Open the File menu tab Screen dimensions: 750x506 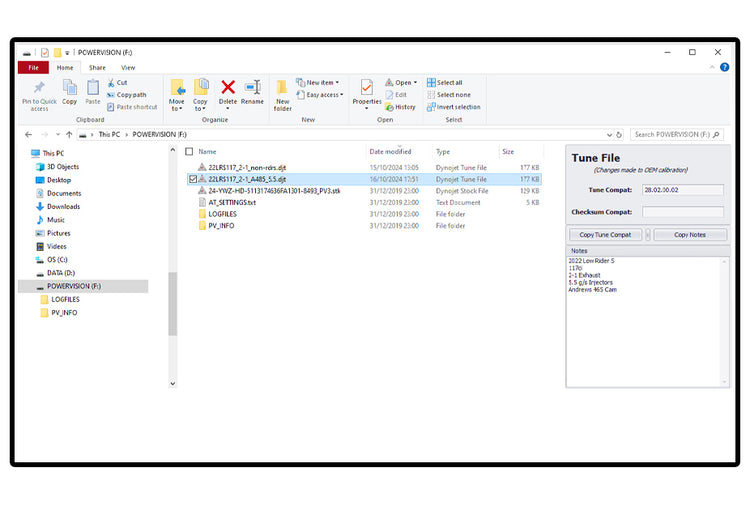tap(33, 68)
